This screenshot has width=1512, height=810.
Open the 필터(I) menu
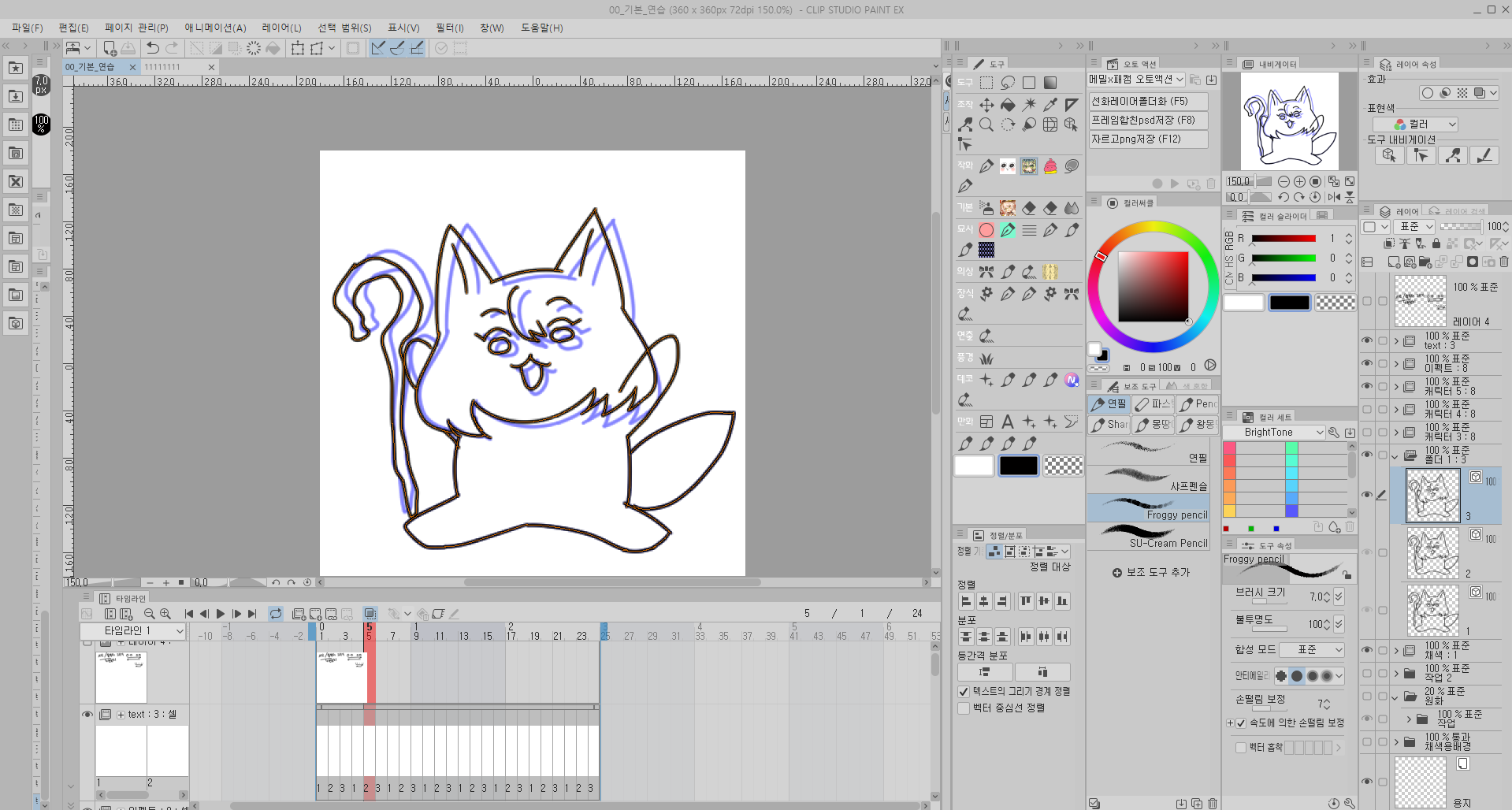[x=450, y=28]
